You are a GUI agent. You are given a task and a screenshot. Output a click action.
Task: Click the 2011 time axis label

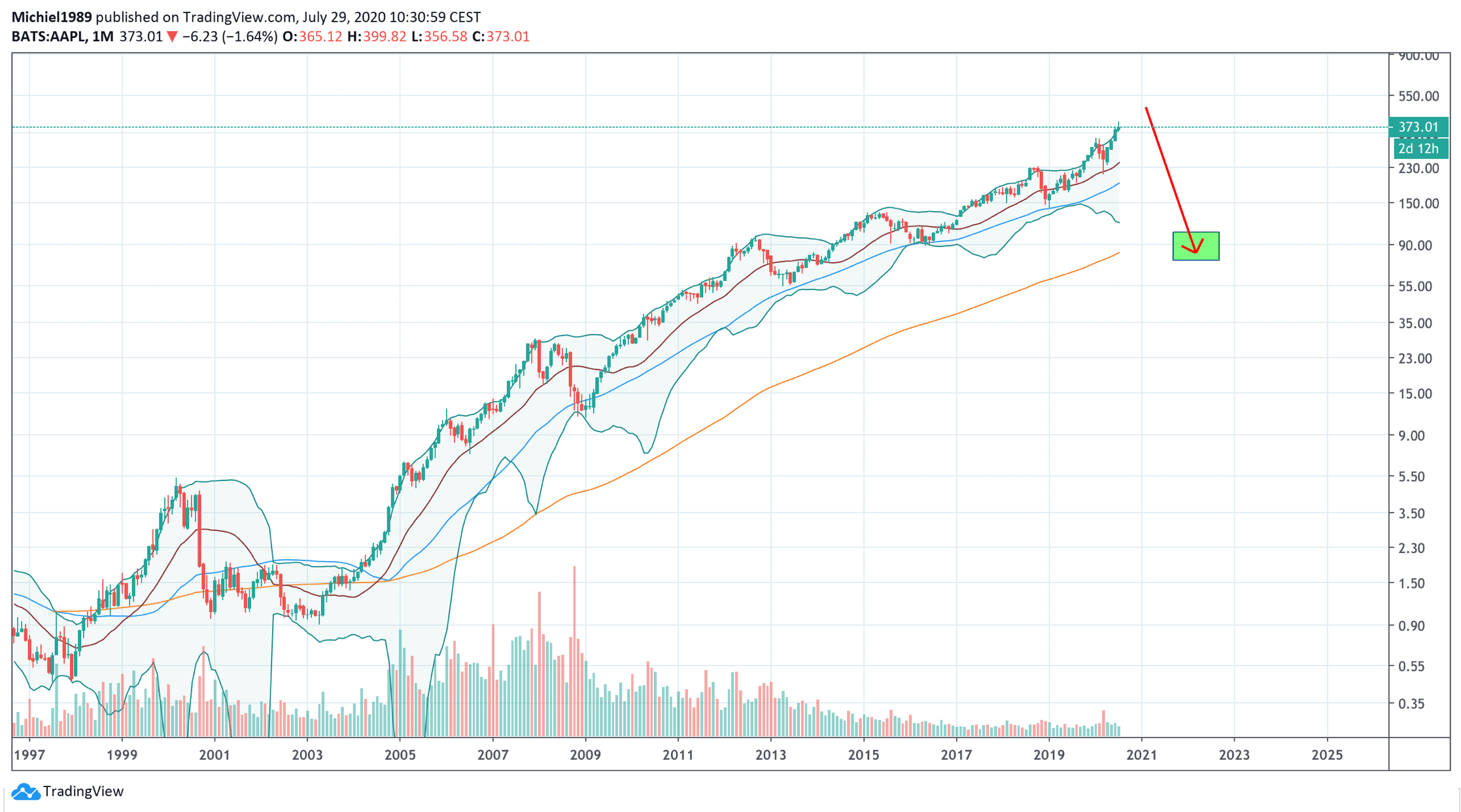point(678,755)
